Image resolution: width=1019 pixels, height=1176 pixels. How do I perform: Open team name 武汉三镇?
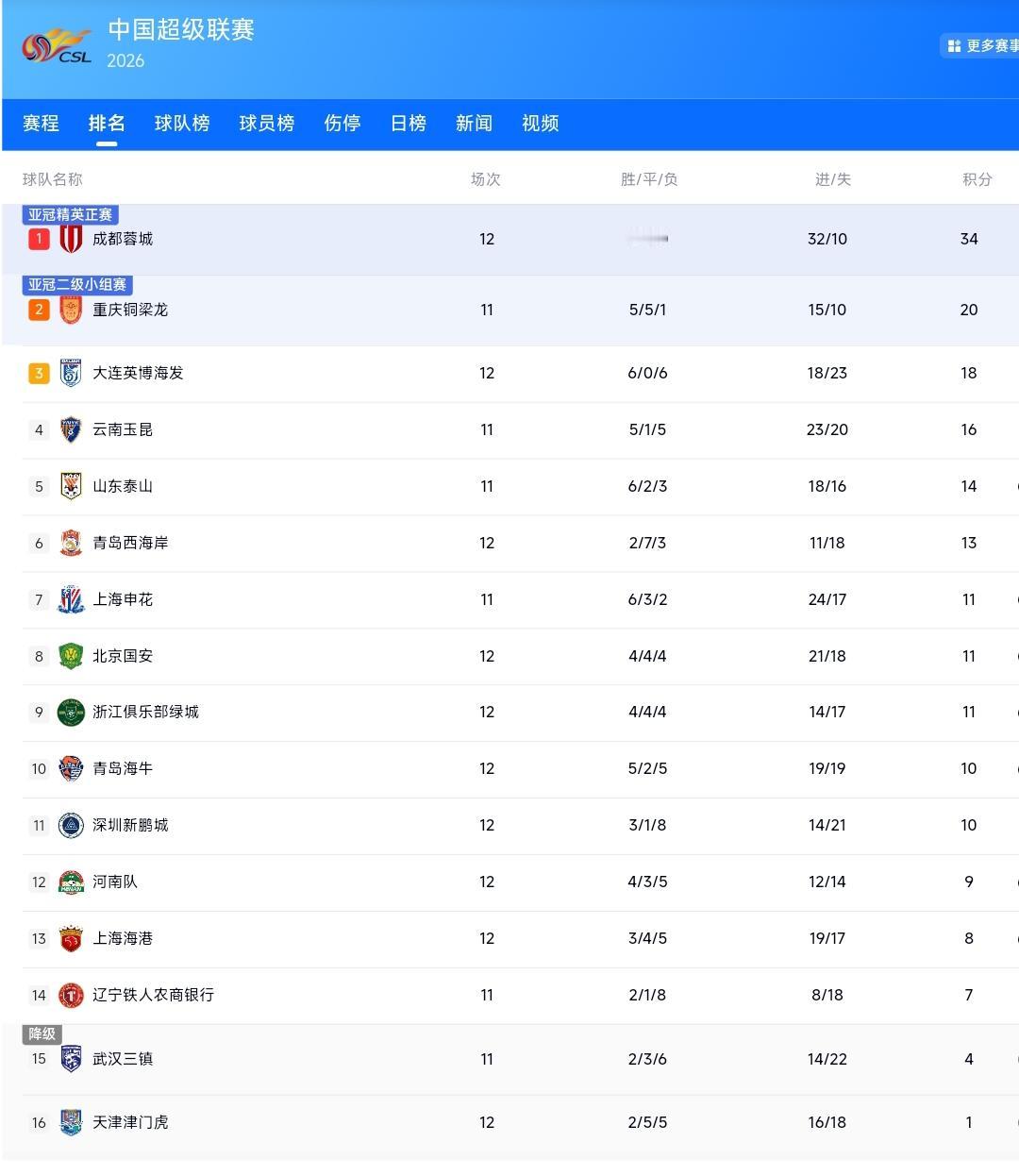123,1059
